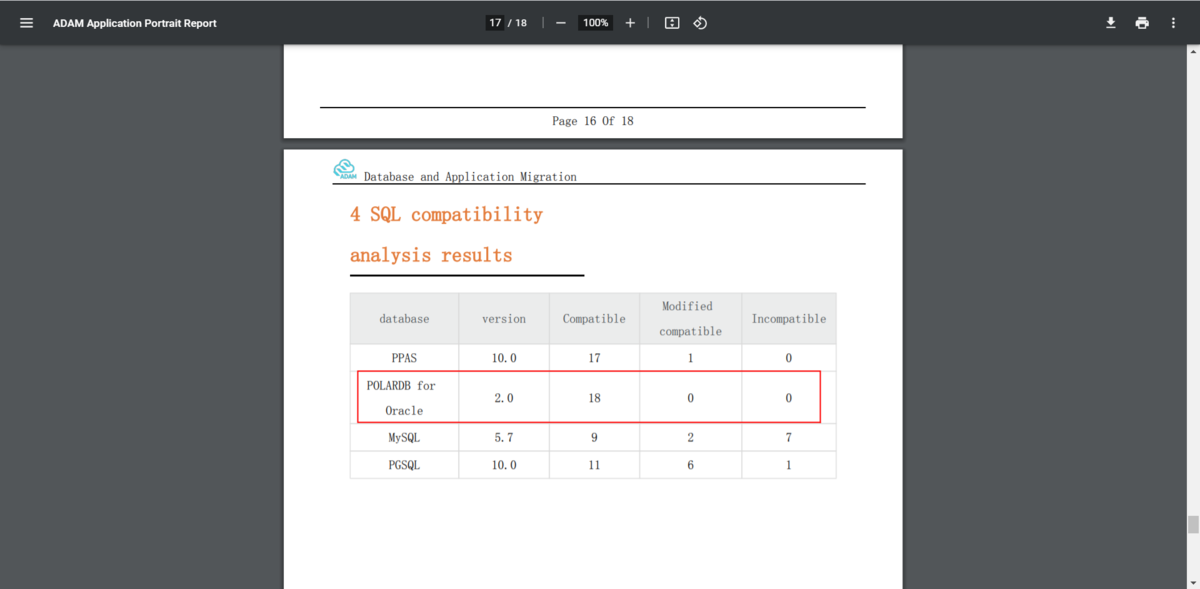The height and width of the screenshot is (589, 1200).
Task: Click the 'version' column header
Action: click(504, 319)
